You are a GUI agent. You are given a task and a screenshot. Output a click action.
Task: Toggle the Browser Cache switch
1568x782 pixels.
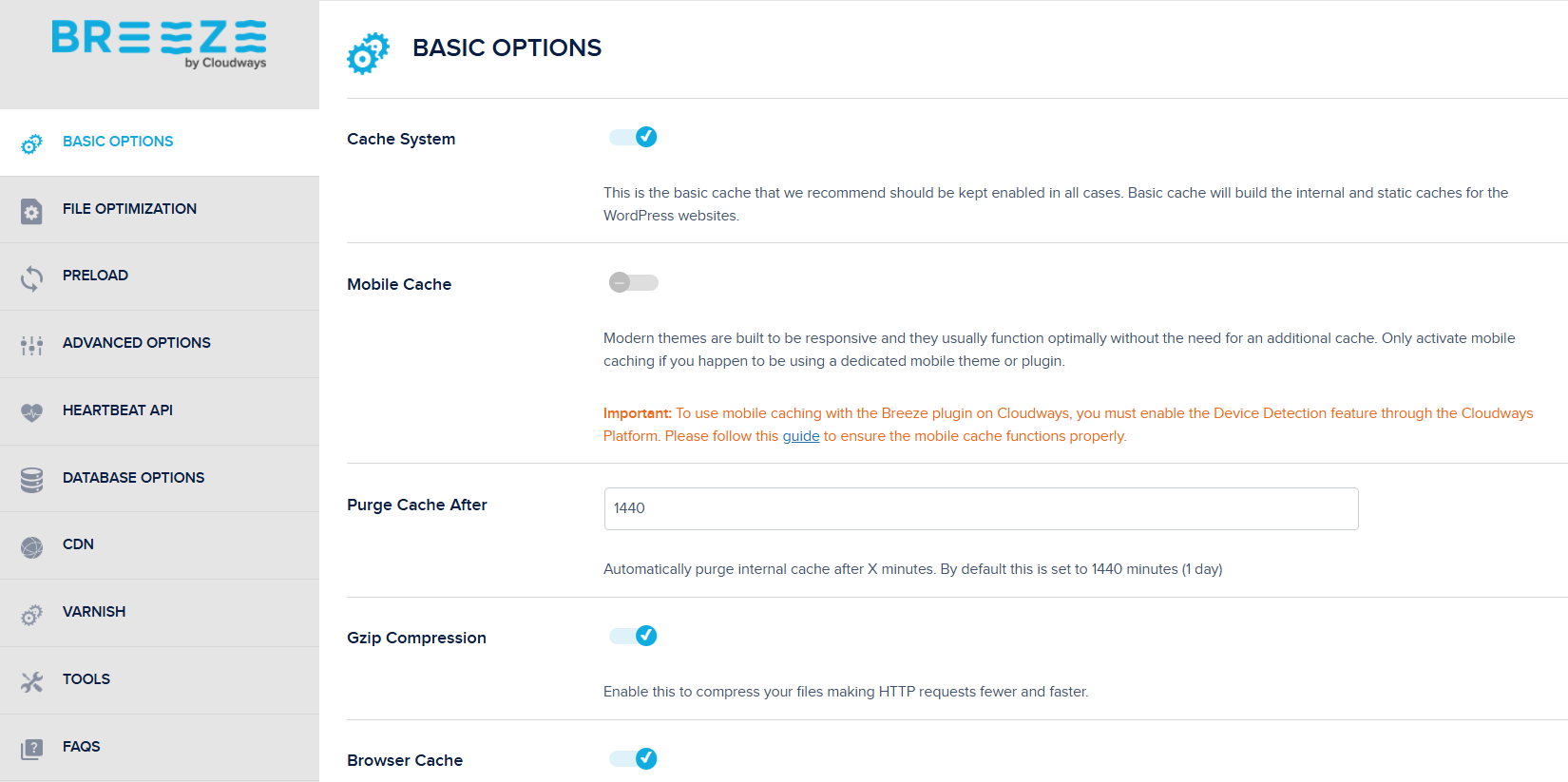[633, 758]
